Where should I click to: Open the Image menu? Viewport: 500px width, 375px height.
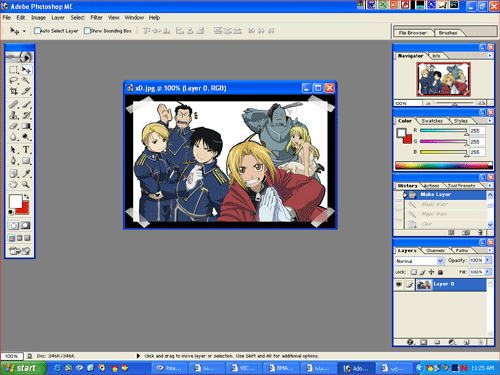tap(38, 18)
